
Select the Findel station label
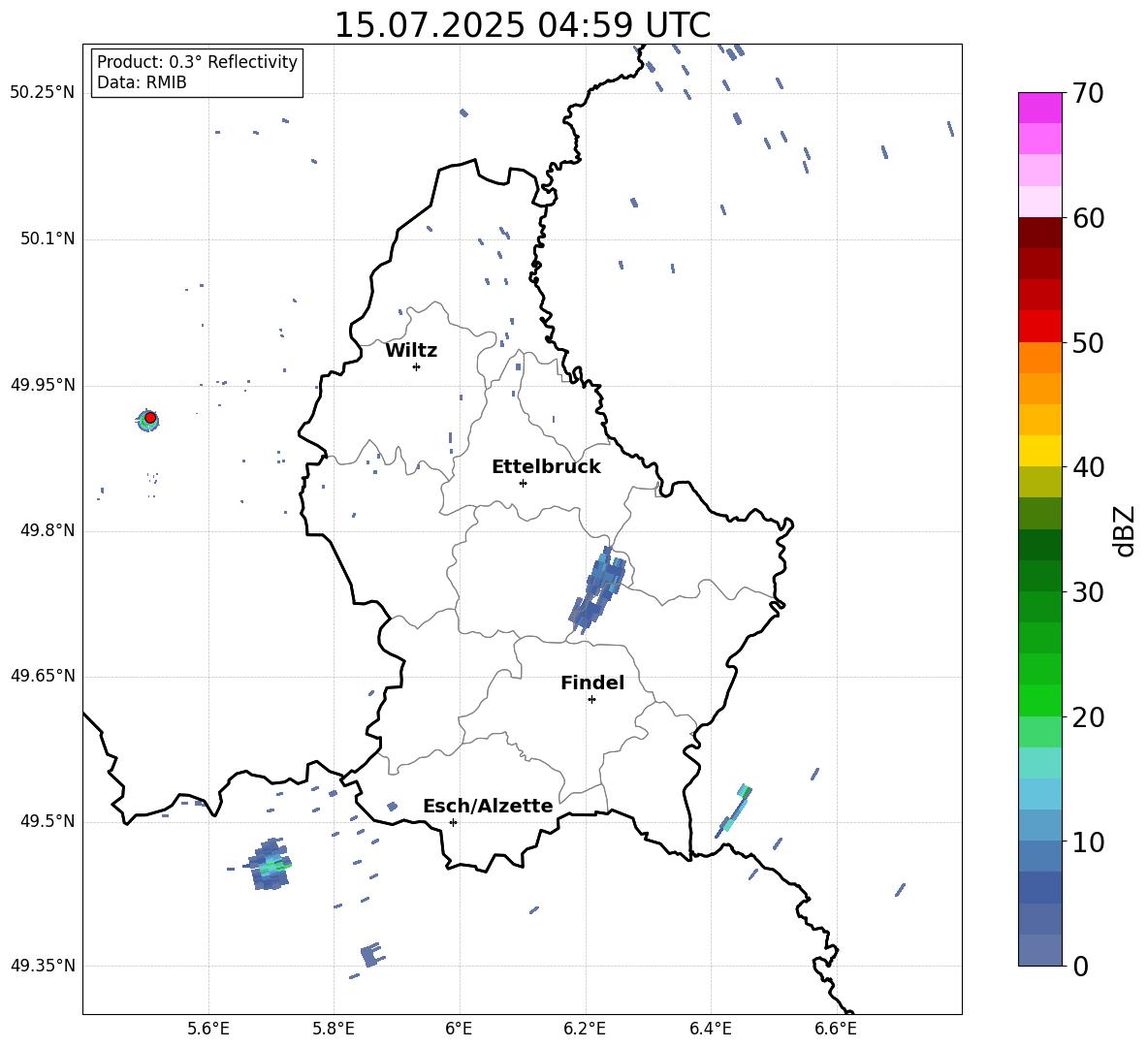pos(592,683)
